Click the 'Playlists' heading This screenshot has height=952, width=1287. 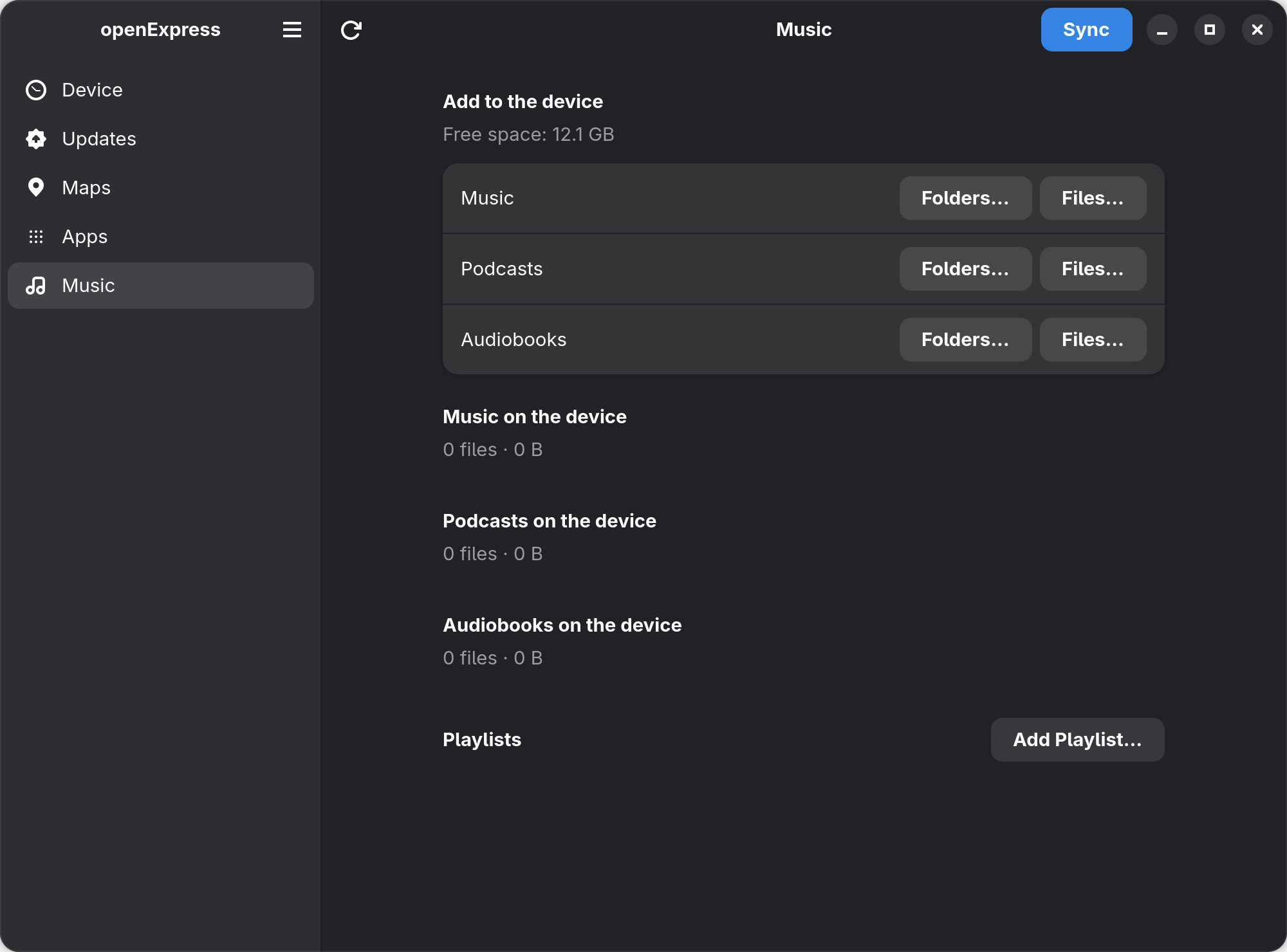482,740
